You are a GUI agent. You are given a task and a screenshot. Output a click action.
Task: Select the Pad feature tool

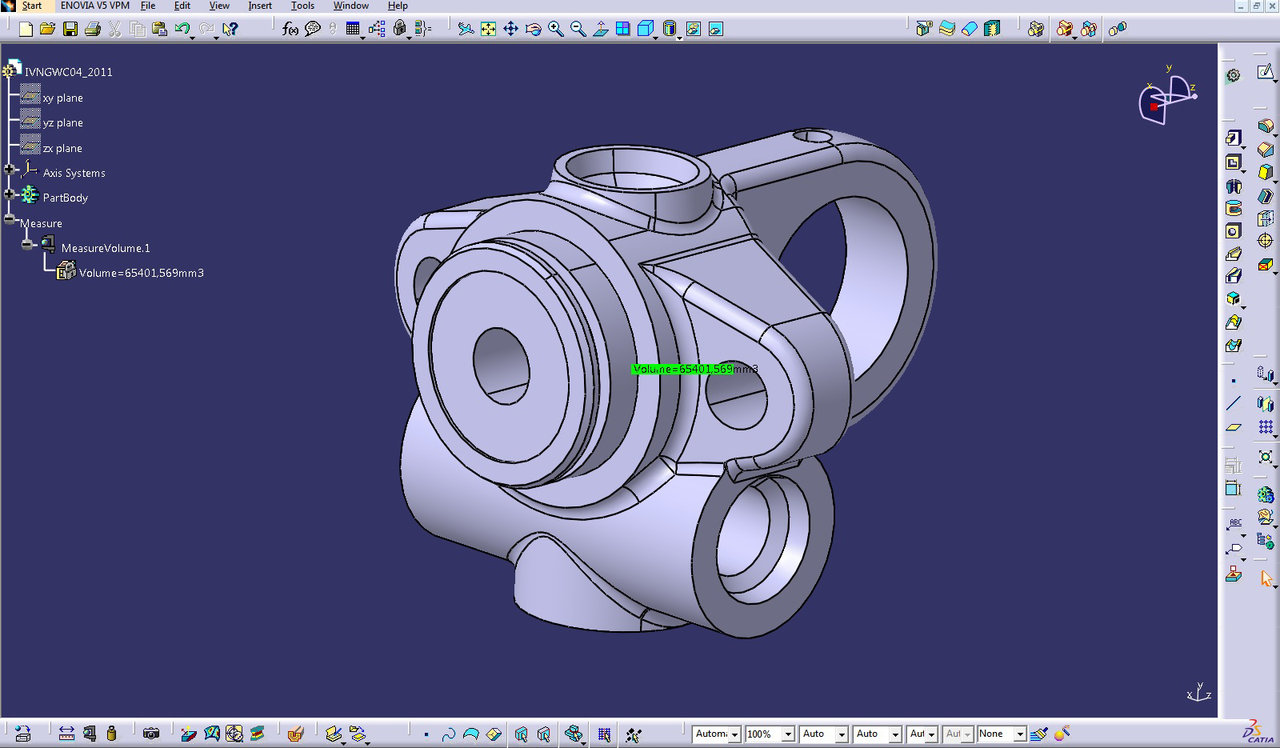click(1233, 138)
